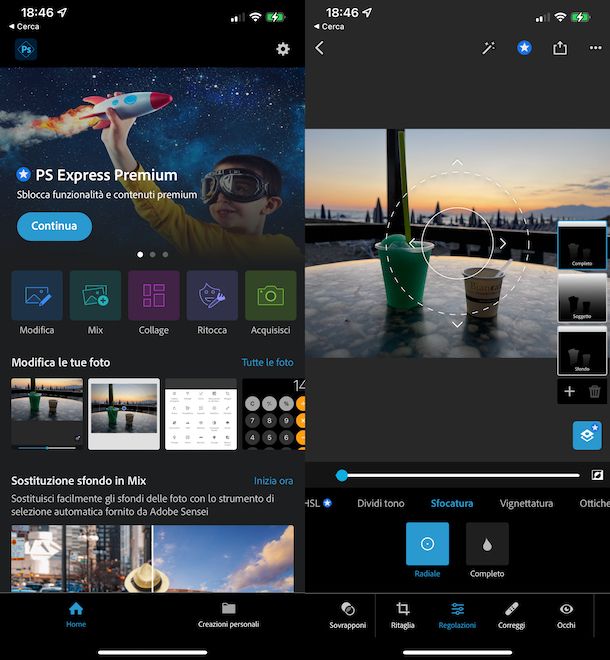Open the Sovrapponi tool
Screen dimensions: 610x660
(348, 615)
